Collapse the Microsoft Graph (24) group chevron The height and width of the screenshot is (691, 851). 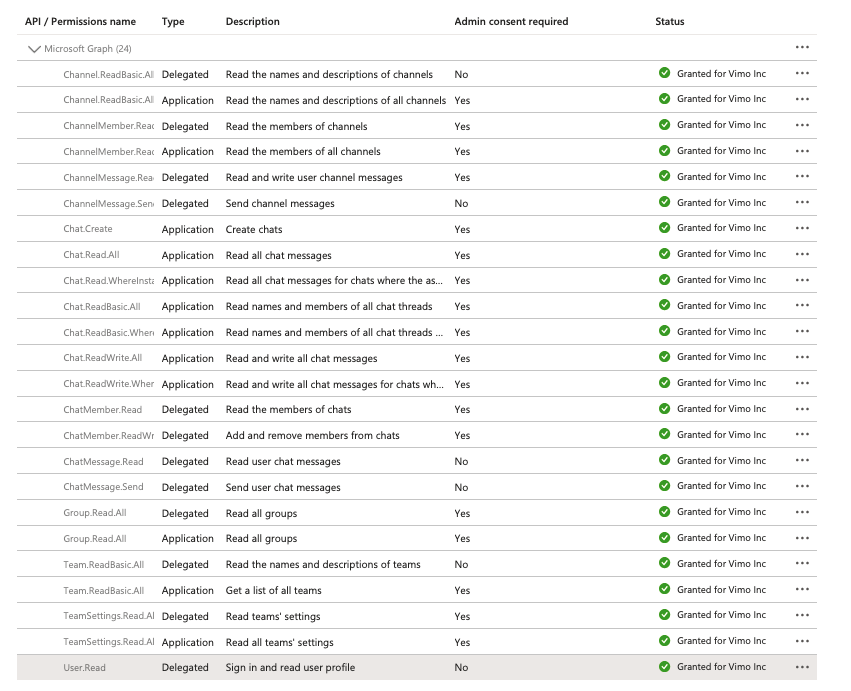[x=34, y=49]
